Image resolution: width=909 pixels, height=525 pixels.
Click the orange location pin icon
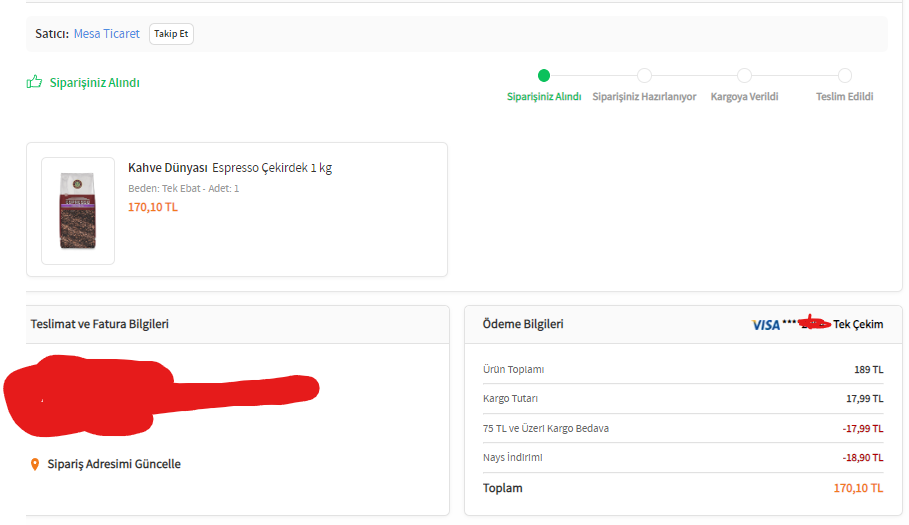(x=35, y=464)
